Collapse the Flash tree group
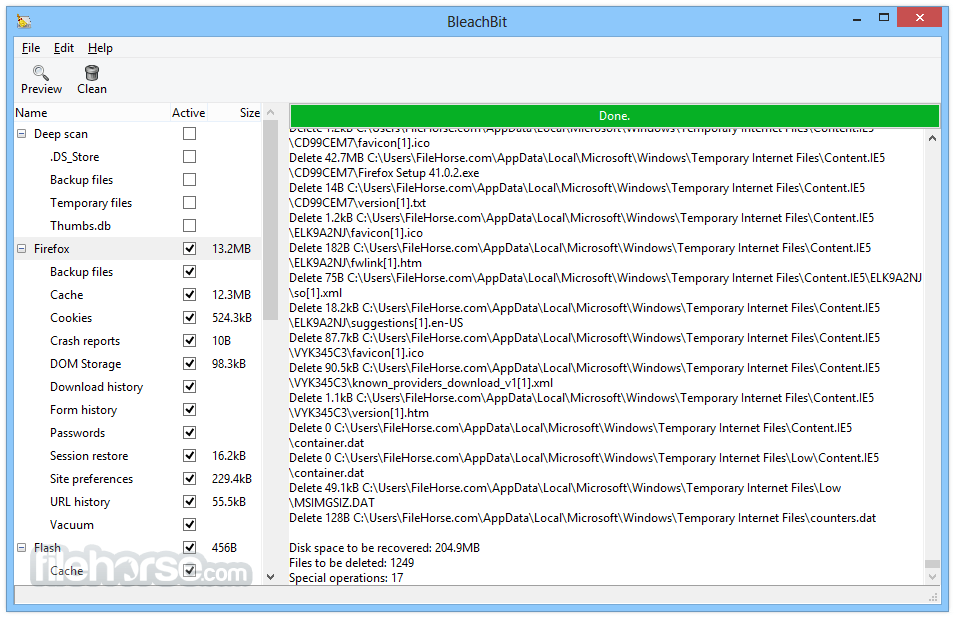 pyautogui.click(x=21, y=548)
